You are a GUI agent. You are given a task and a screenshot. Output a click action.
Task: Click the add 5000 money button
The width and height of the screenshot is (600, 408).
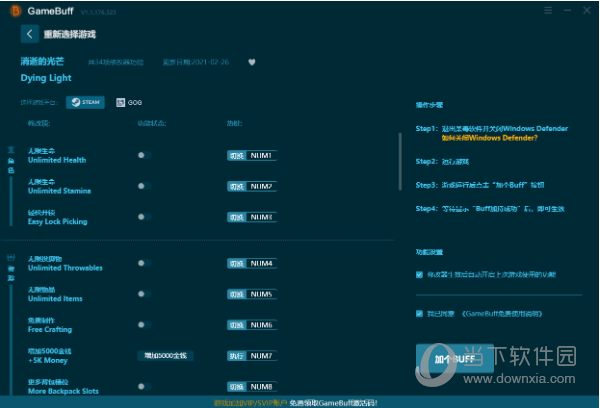pyautogui.click(x=165, y=356)
